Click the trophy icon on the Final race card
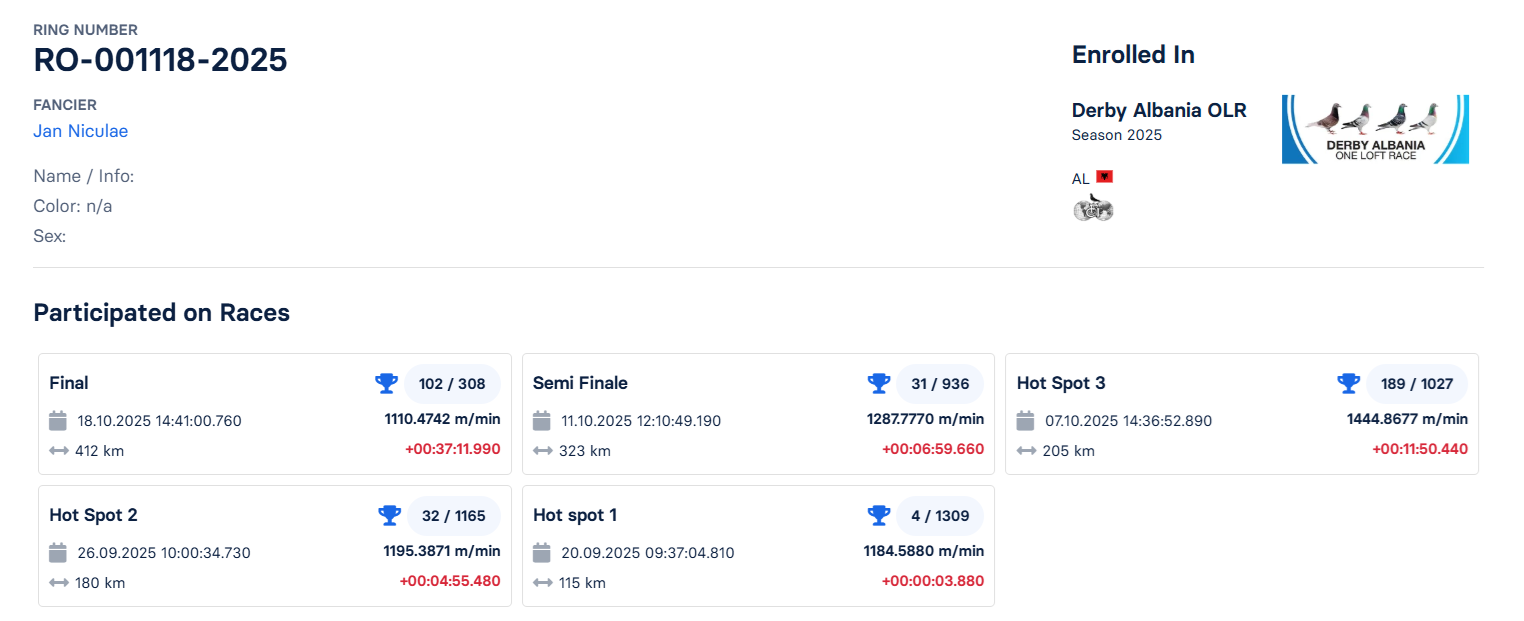This screenshot has height=621, width=1524. pos(387,383)
